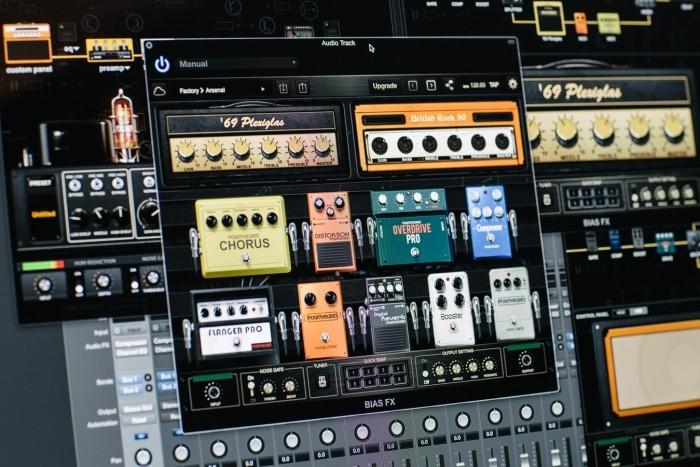Click the orange speaker cabinet in right window
700x467 pixels.
point(653,368)
